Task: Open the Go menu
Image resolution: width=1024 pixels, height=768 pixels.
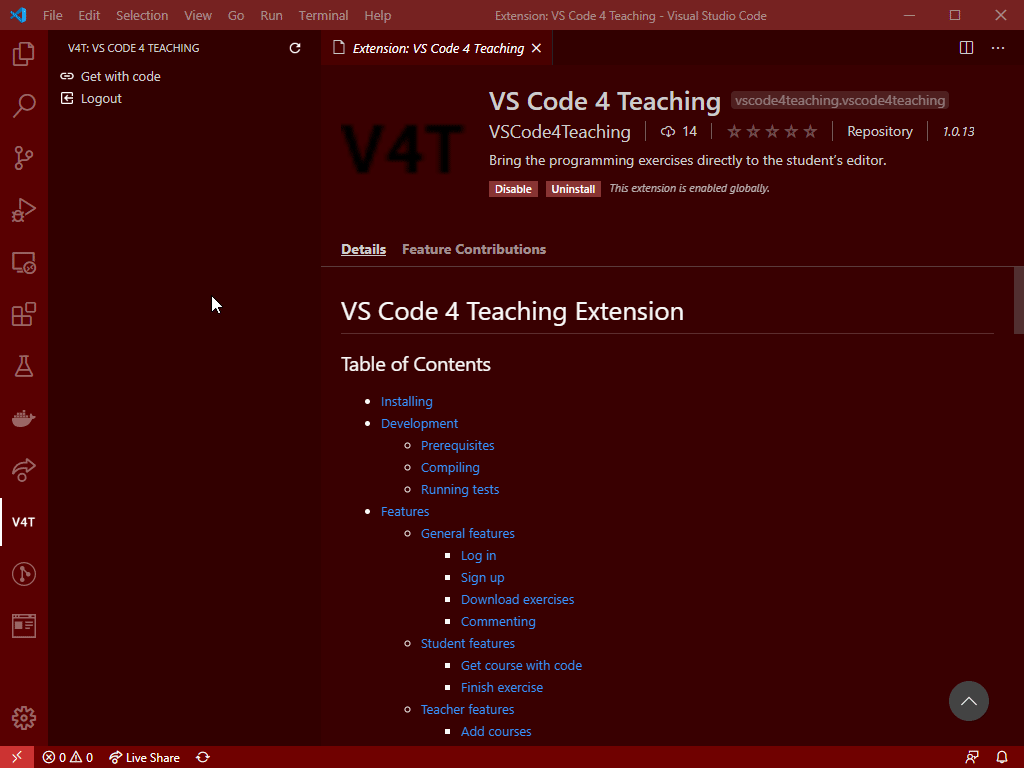Action: tap(236, 15)
